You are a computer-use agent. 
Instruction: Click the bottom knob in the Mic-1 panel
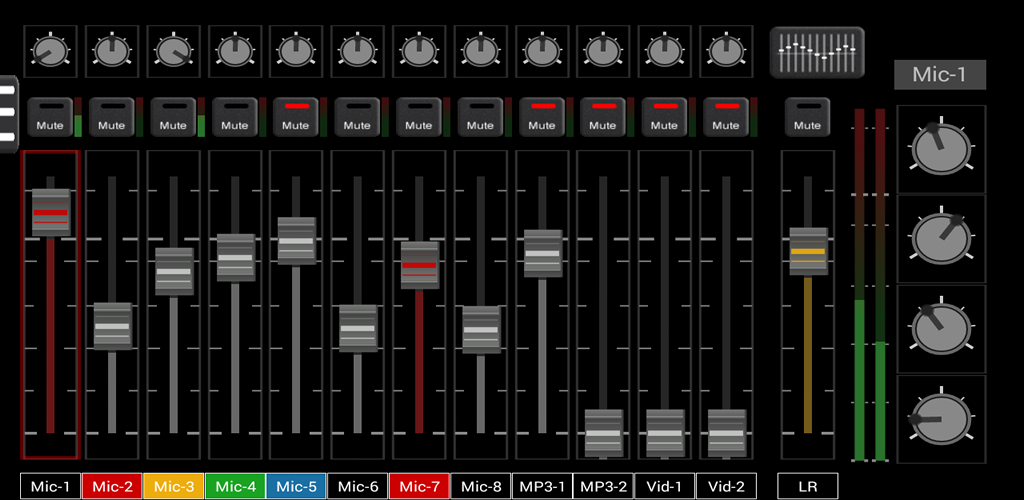(941, 419)
